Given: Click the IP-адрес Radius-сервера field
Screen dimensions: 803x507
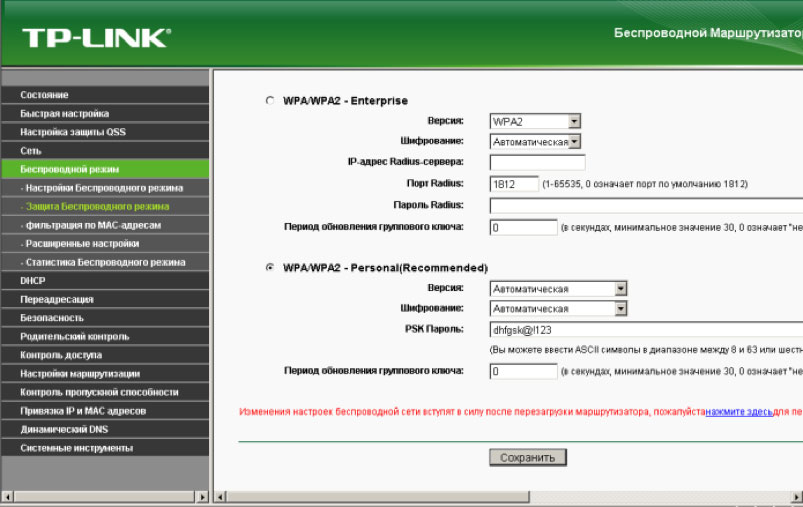Looking at the screenshot, I should (537, 162).
